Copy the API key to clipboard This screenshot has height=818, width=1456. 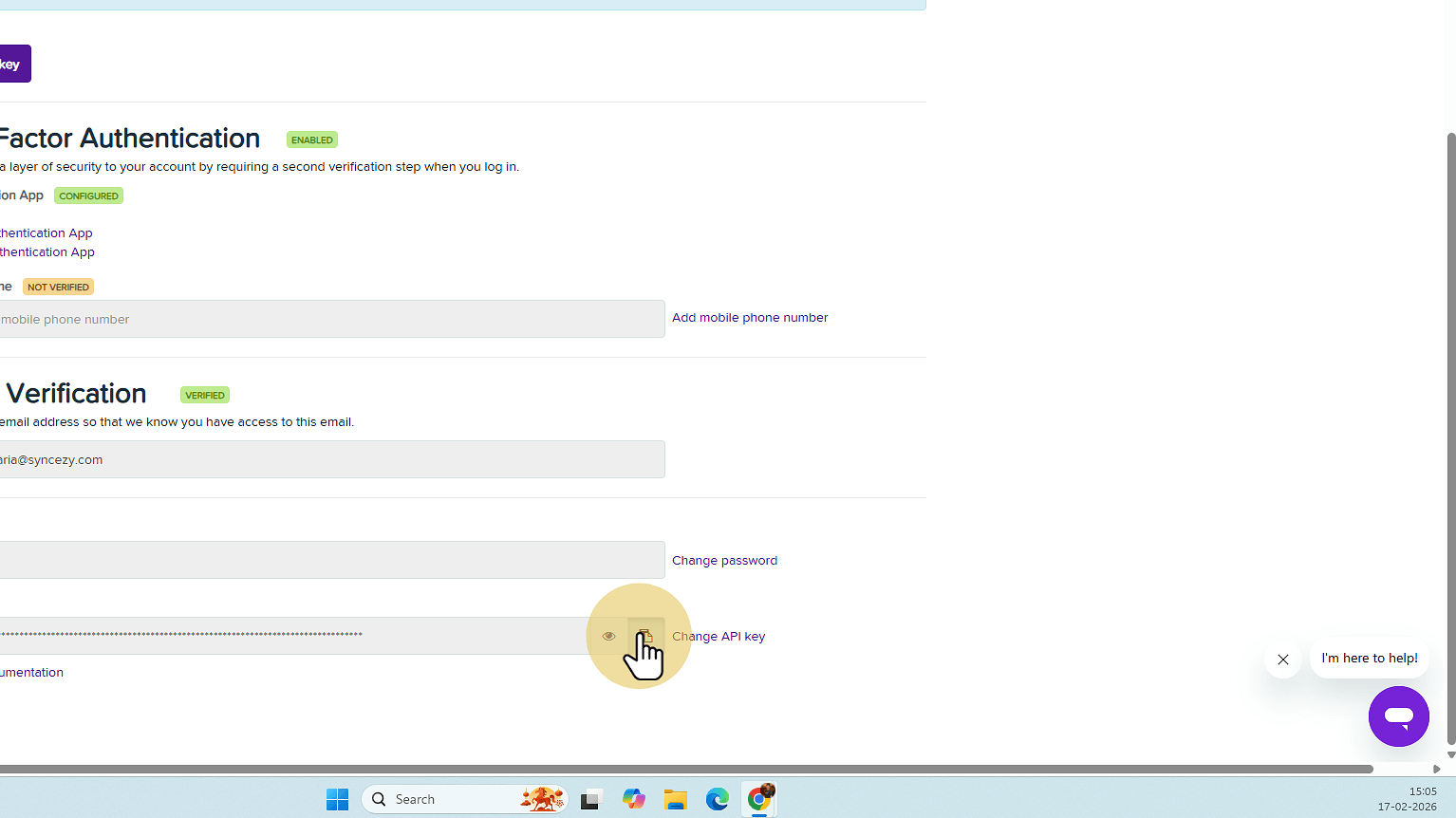tap(645, 636)
